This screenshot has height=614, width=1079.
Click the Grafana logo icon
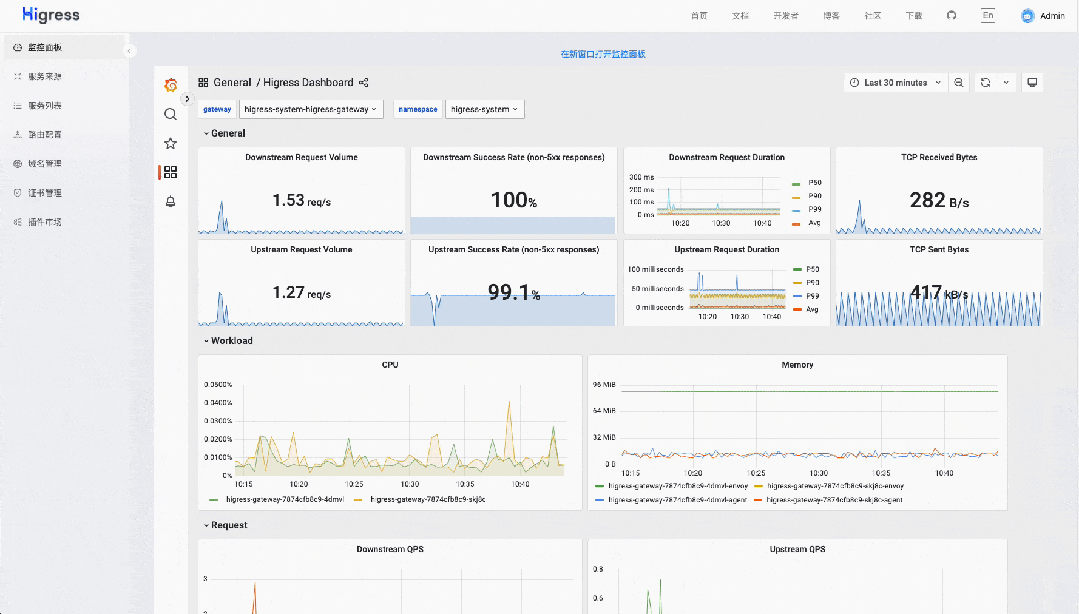170,85
